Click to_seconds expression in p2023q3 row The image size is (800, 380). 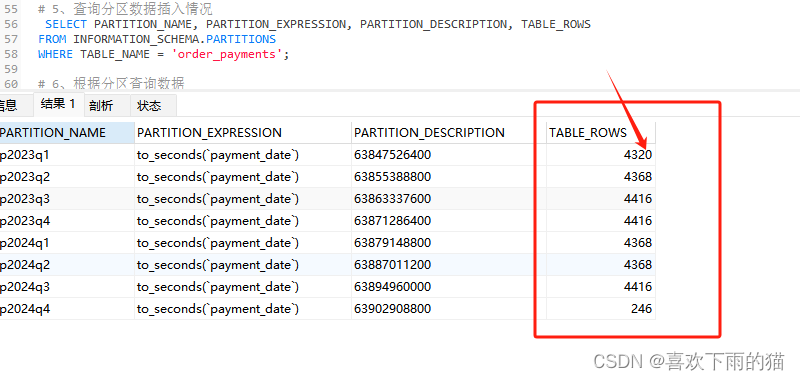point(218,198)
